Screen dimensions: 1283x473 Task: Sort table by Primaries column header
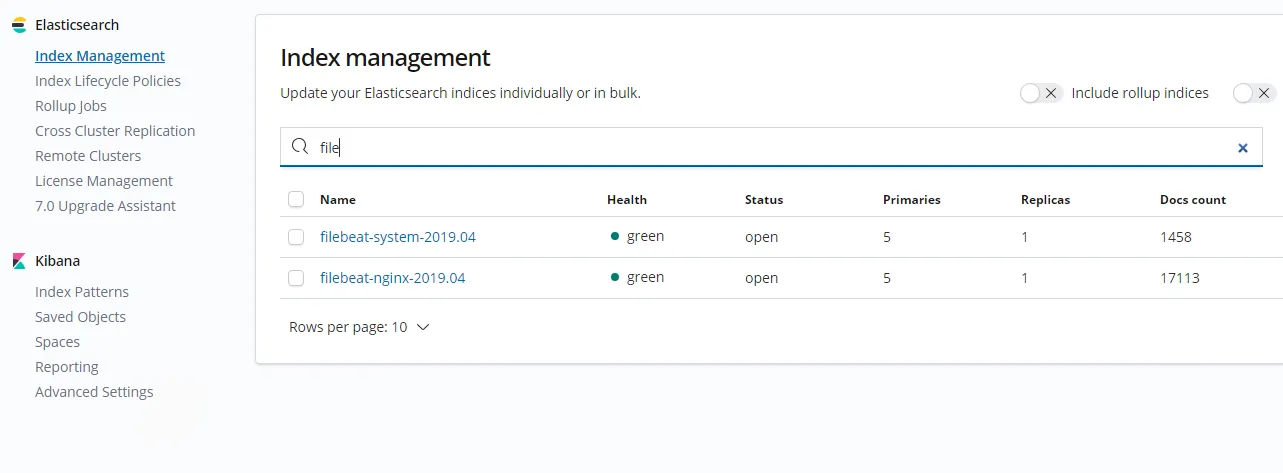pyautogui.click(x=912, y=200)
